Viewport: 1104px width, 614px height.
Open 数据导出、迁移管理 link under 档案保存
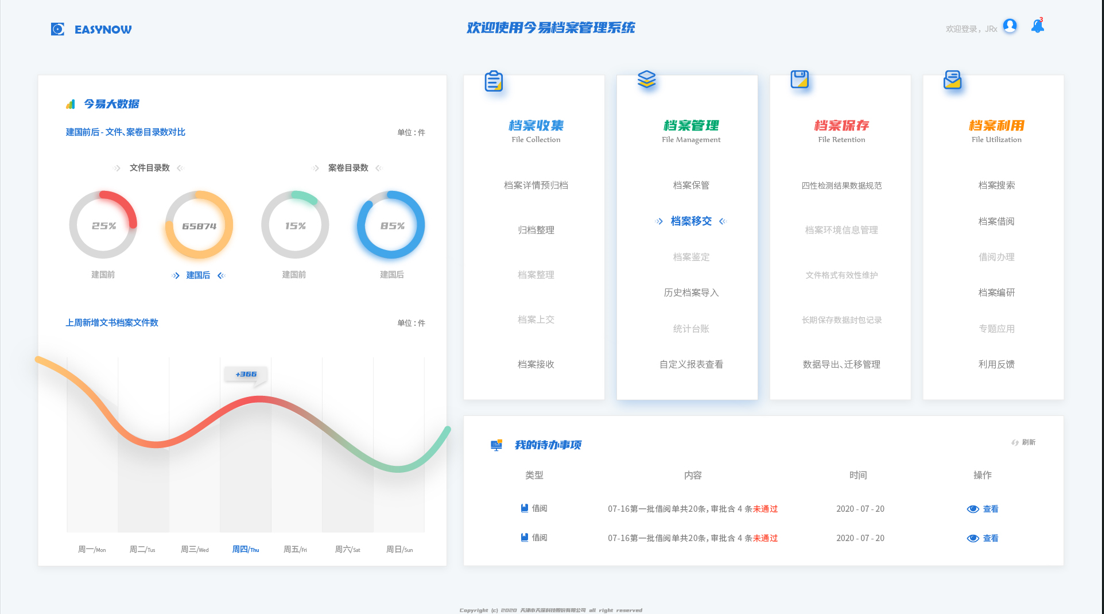(841, 365)
